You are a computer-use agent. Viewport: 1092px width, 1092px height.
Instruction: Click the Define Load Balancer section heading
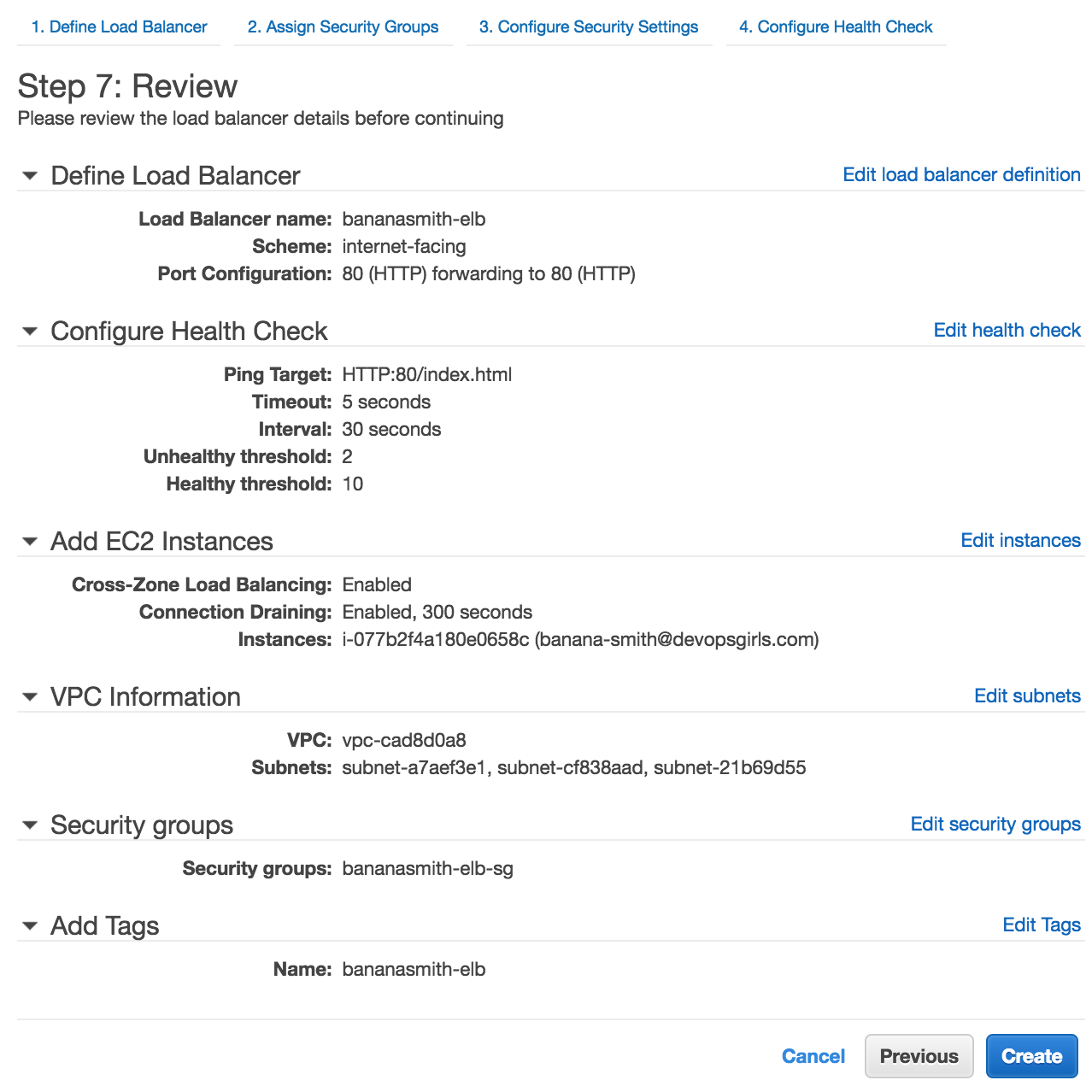point(175,176)
